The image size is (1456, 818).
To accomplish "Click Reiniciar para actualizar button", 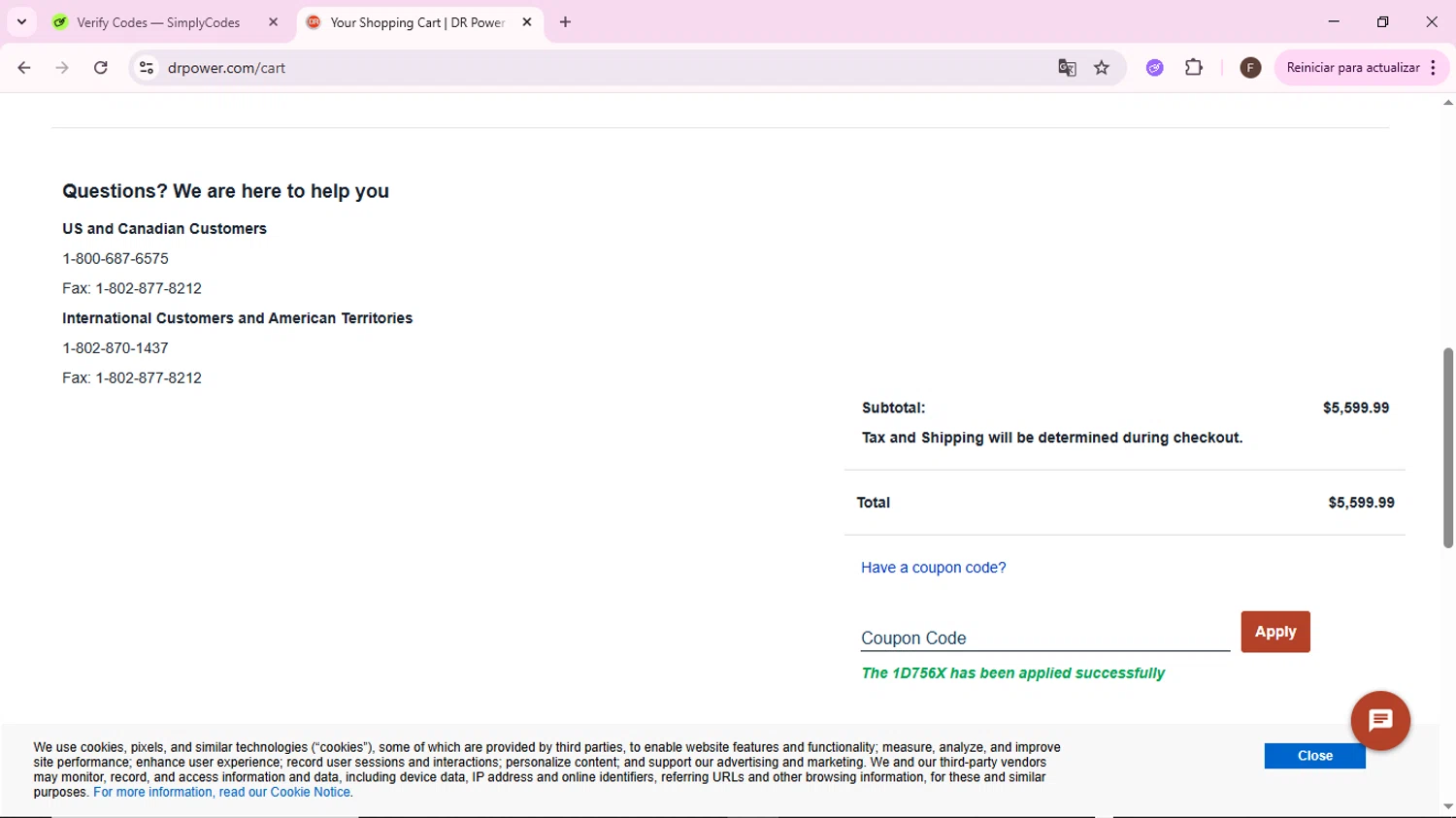I will 1353,68.
